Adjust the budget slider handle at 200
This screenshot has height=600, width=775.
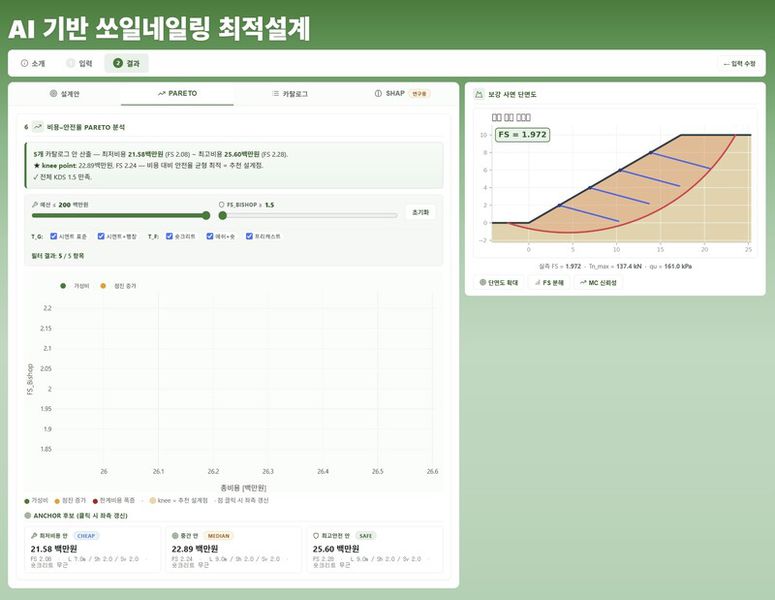(x=206, y=215)
